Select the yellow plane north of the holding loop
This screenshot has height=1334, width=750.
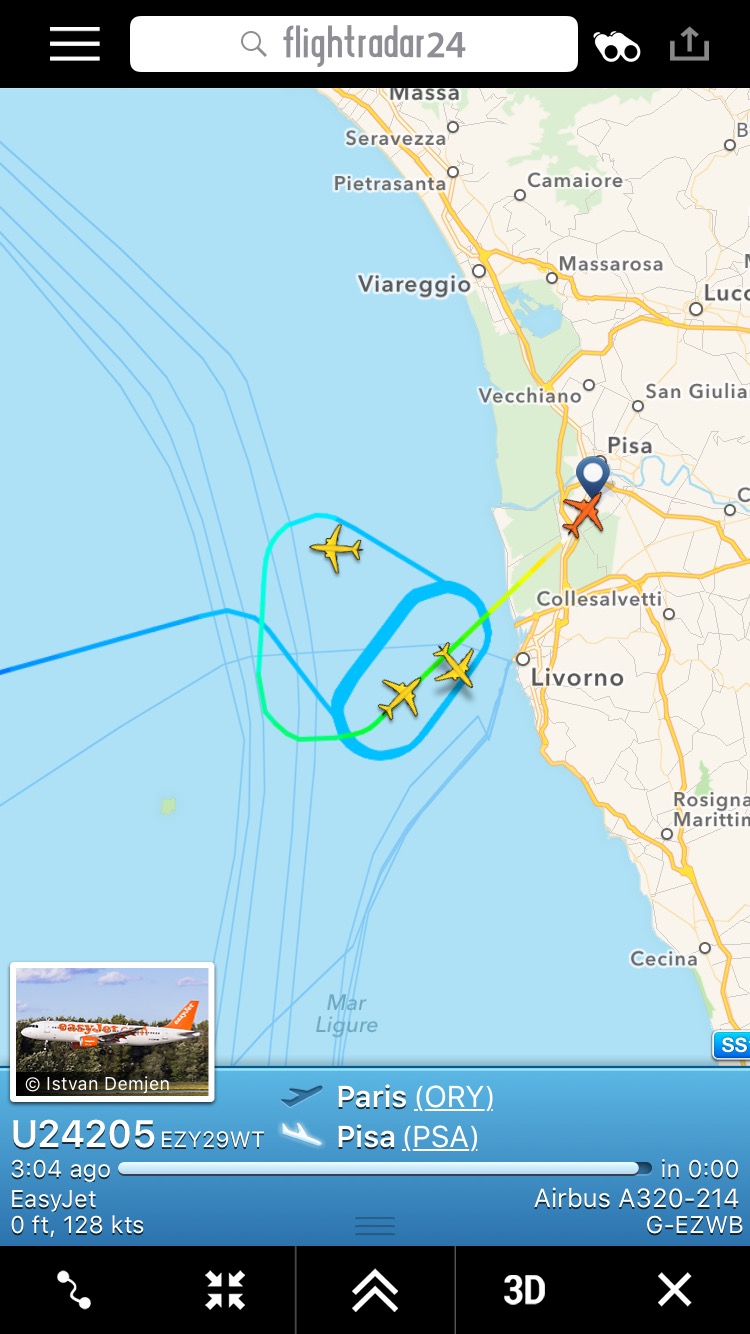coord(336,548)
